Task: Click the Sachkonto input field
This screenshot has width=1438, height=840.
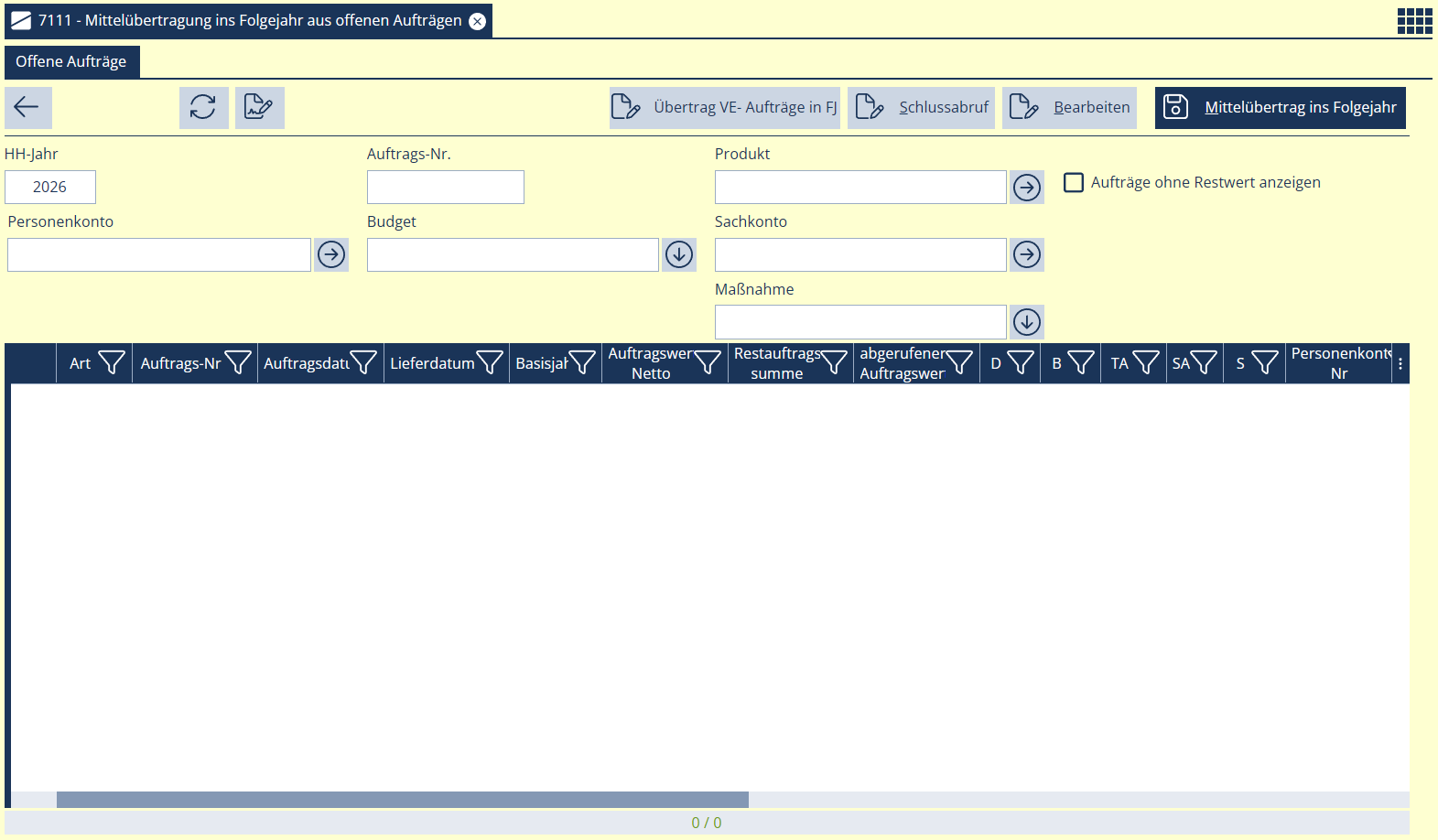Action: (x=860, y=254)
